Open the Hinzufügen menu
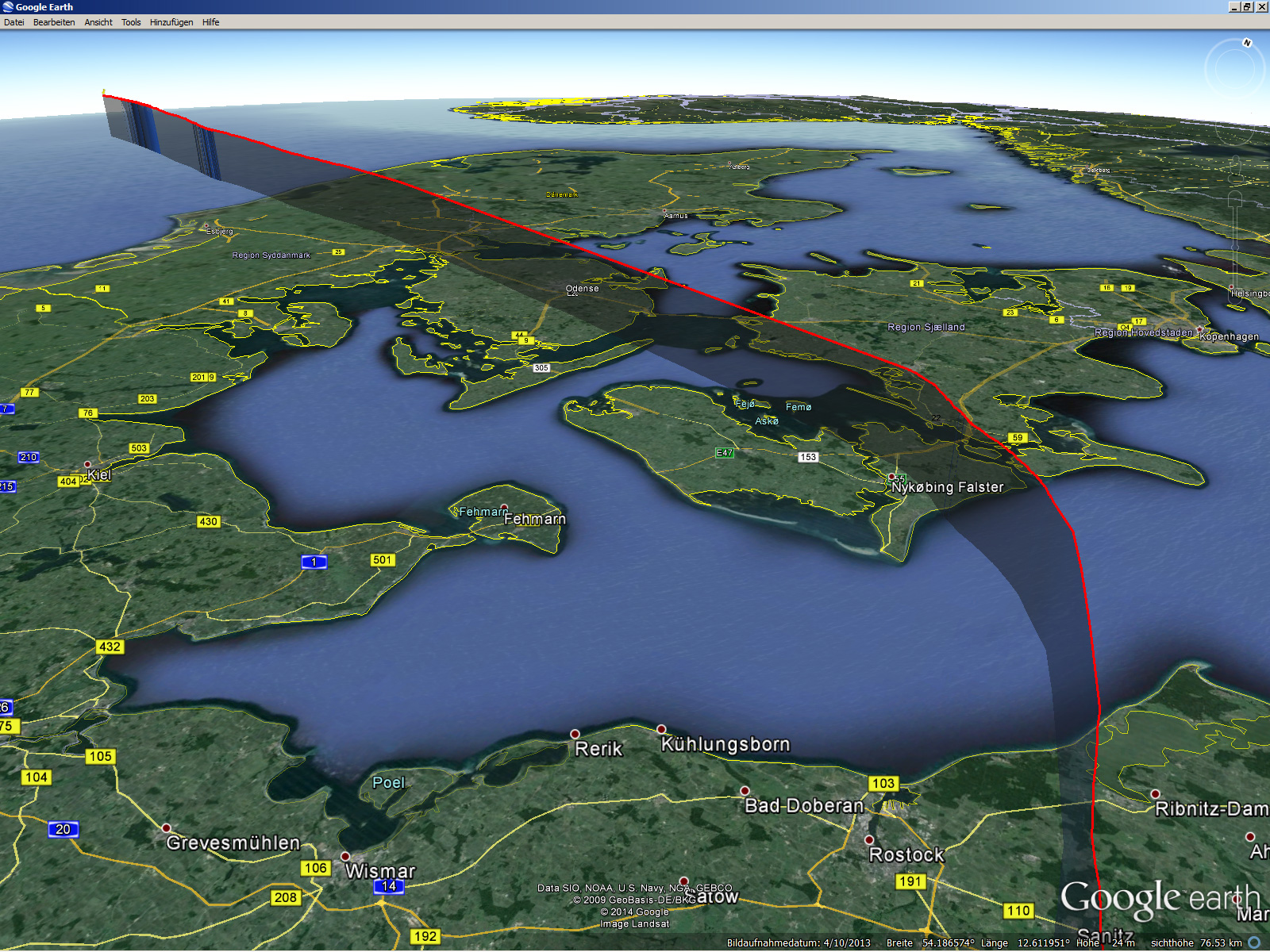This screenshot has width=1270, height=952. (171, 22)
